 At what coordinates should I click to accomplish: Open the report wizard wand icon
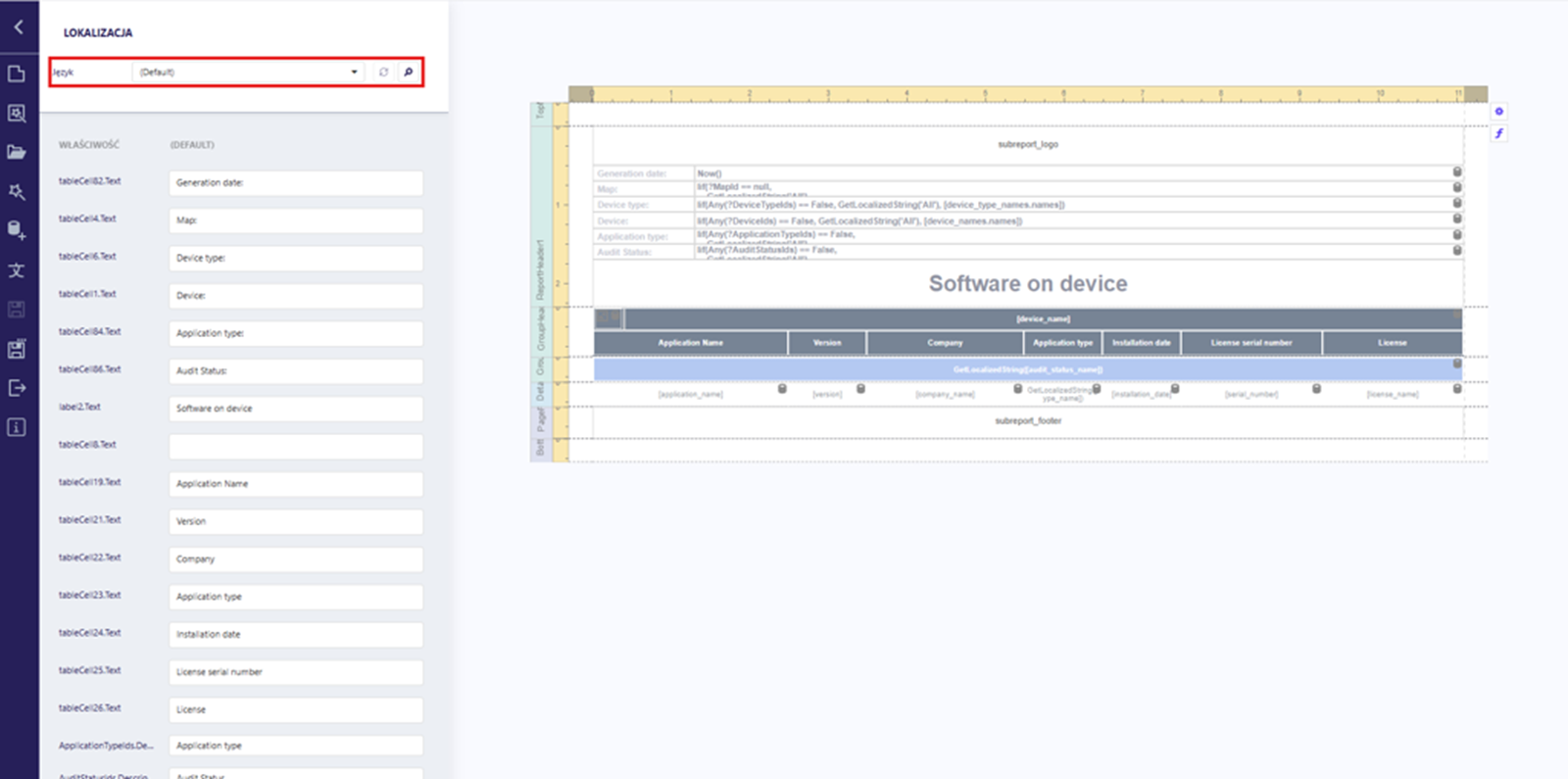pyautogui.click(x=17, y=192)
